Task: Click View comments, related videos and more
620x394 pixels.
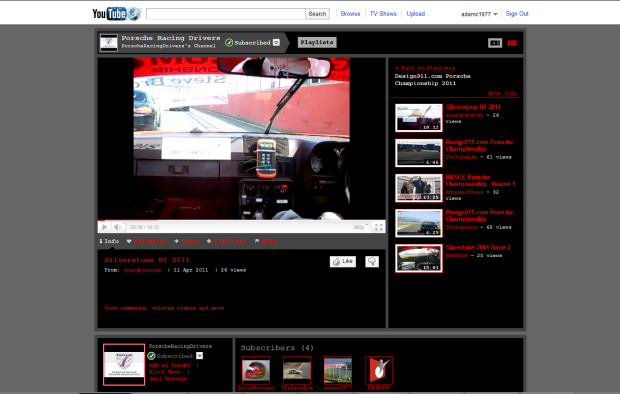Action: [x=164, y=308]
